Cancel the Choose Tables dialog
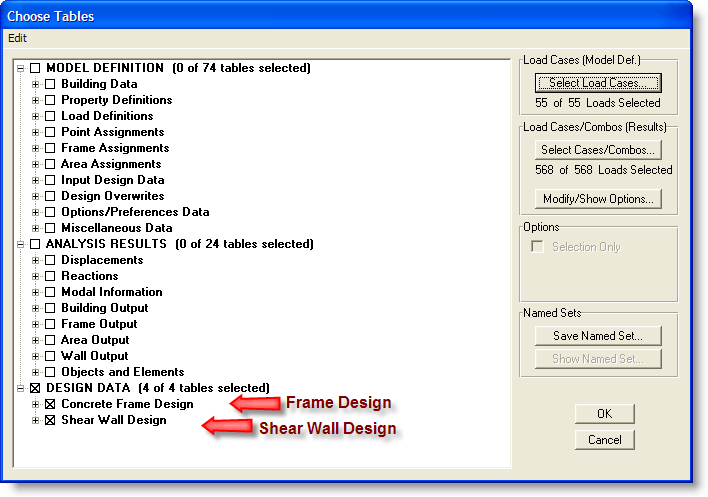The width and height of the screenshot is (708, 497). [604, 440]
